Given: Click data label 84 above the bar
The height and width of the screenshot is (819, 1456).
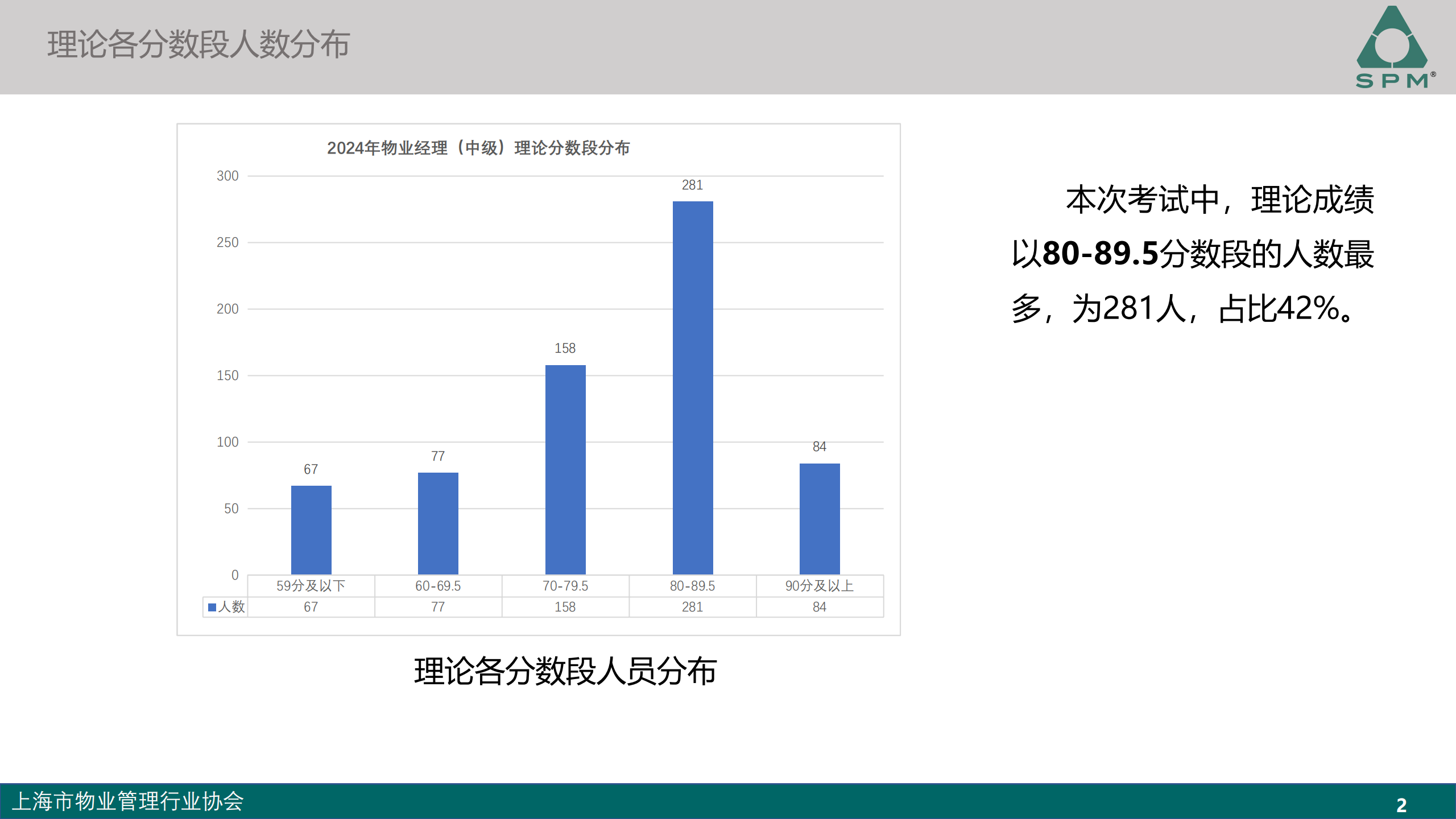Looking at the screenshot, I should coord(820,446).
